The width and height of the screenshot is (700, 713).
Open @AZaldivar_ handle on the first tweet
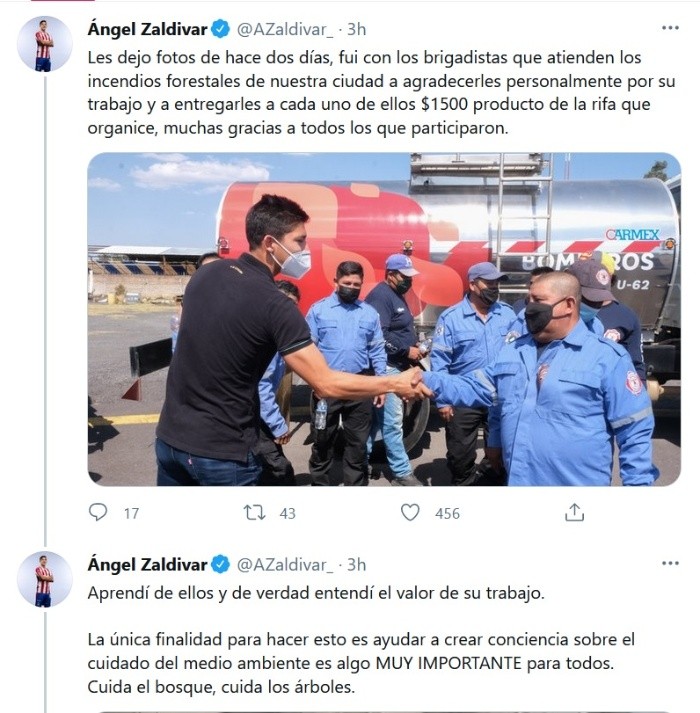[x=285, y=30]
